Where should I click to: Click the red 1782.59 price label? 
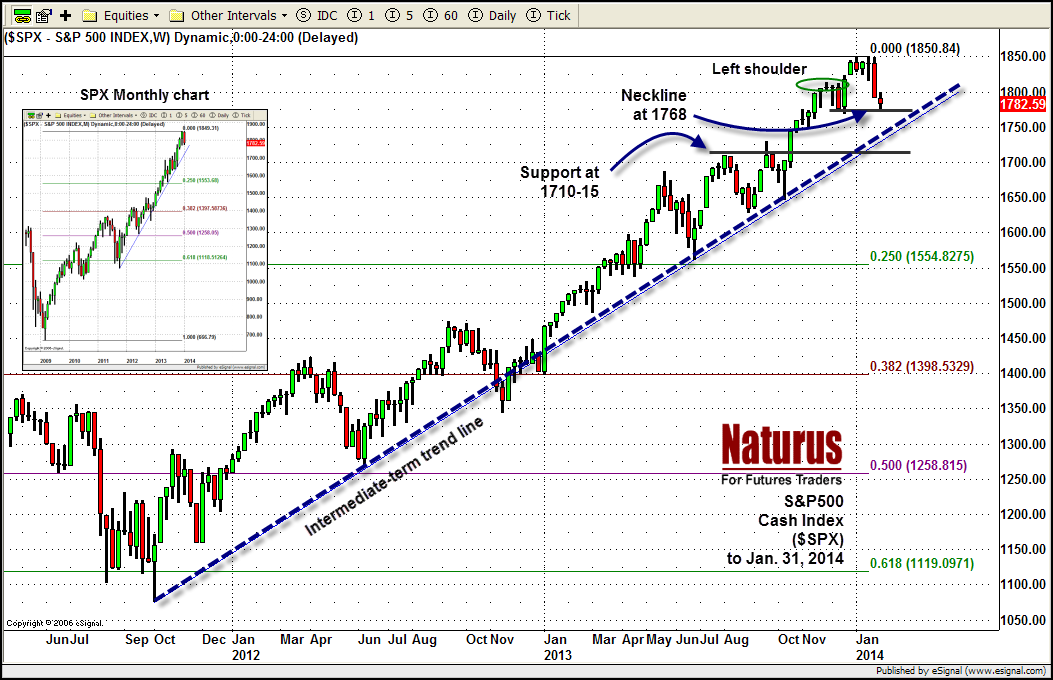(1026, 102)
